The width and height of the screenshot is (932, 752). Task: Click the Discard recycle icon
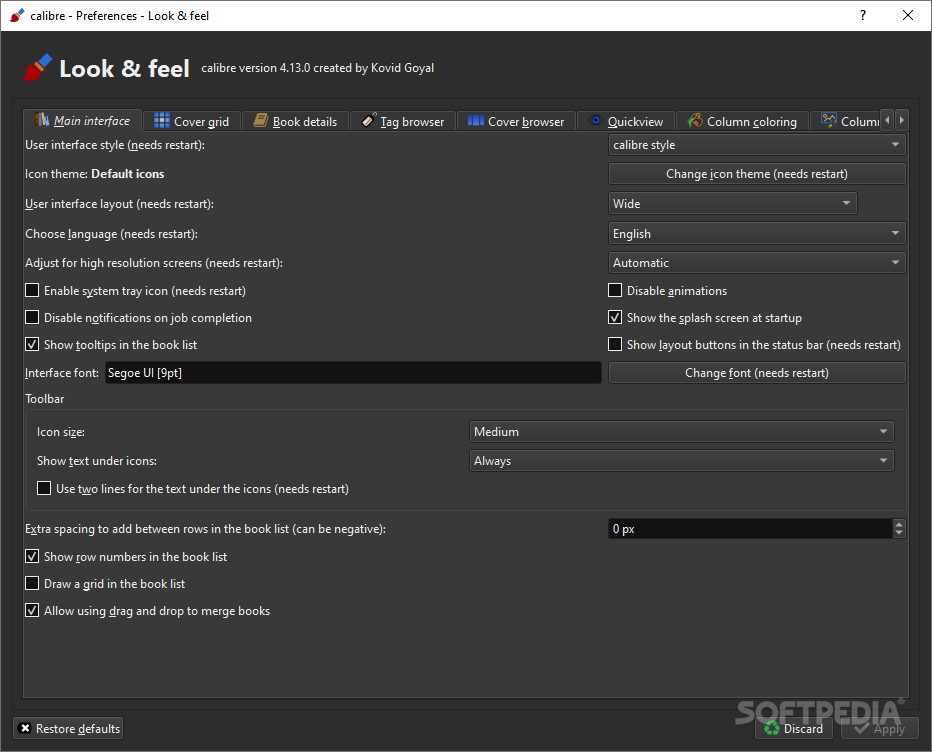772,728
